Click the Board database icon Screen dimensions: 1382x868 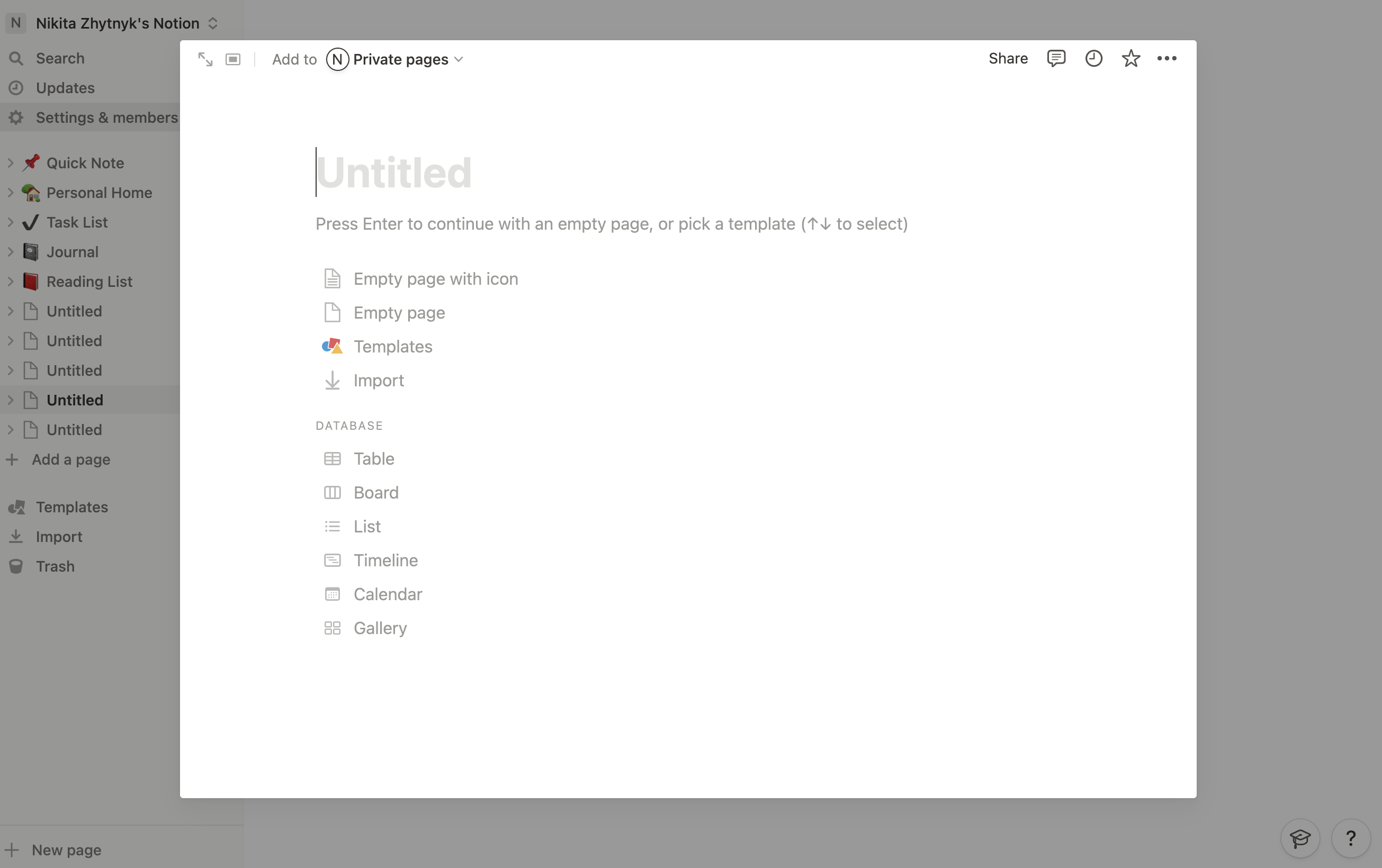(333, 493)
